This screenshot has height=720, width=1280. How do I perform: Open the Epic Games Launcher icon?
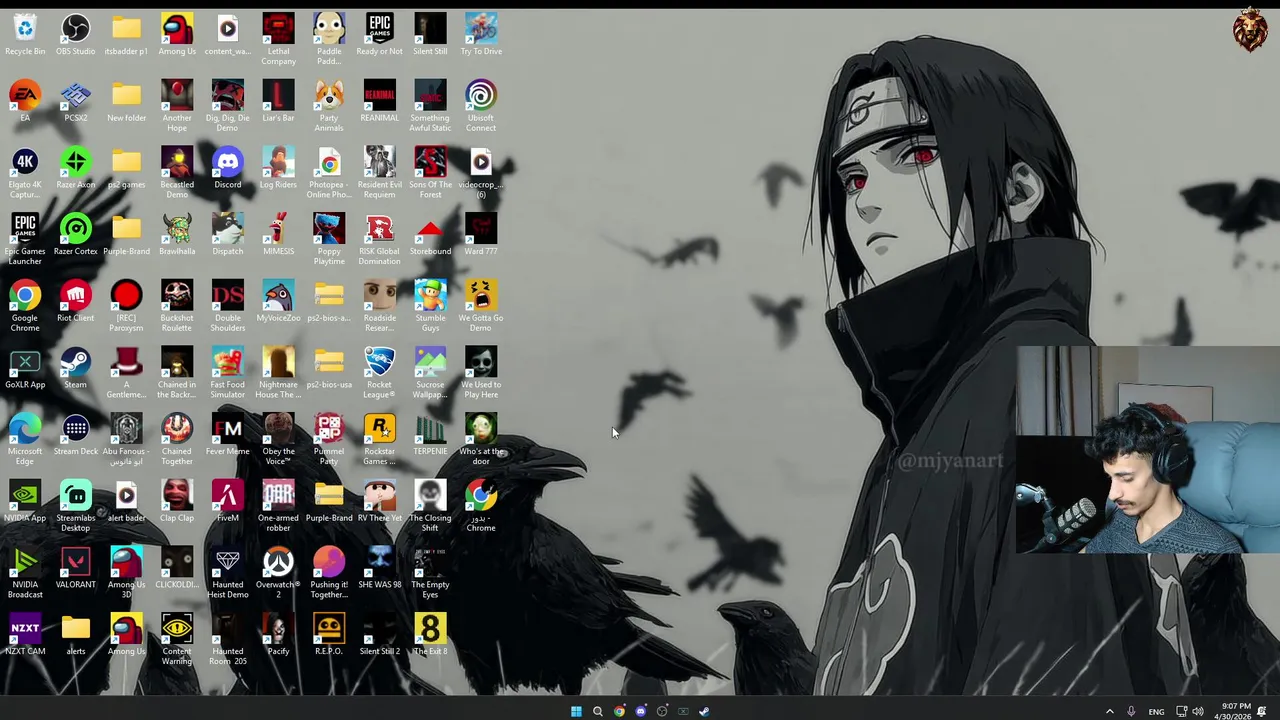pyautogui.click(x=25, y=239)
